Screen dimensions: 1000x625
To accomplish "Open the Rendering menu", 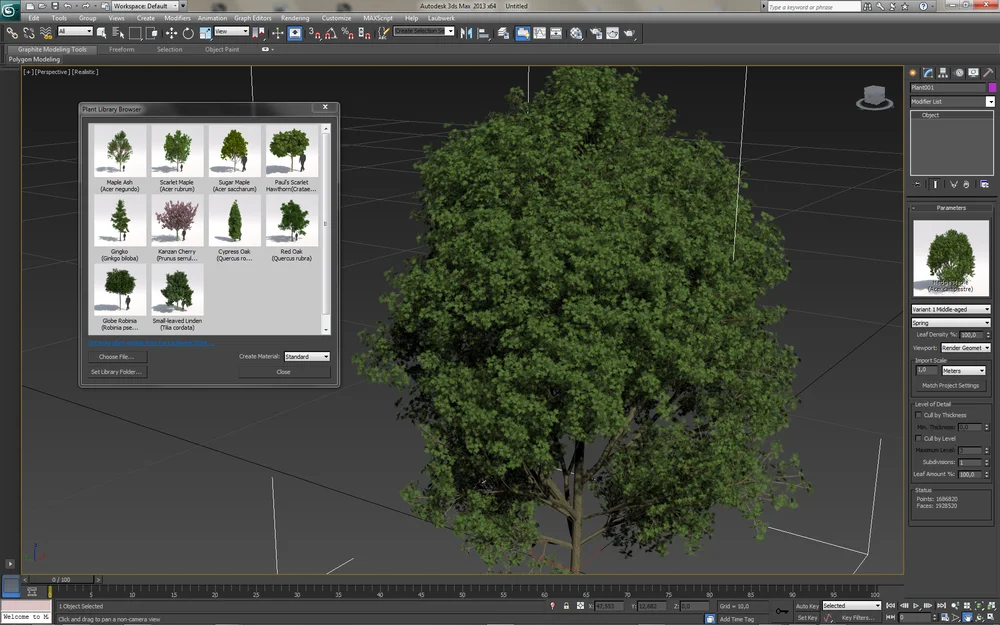I will click(295, 18).
